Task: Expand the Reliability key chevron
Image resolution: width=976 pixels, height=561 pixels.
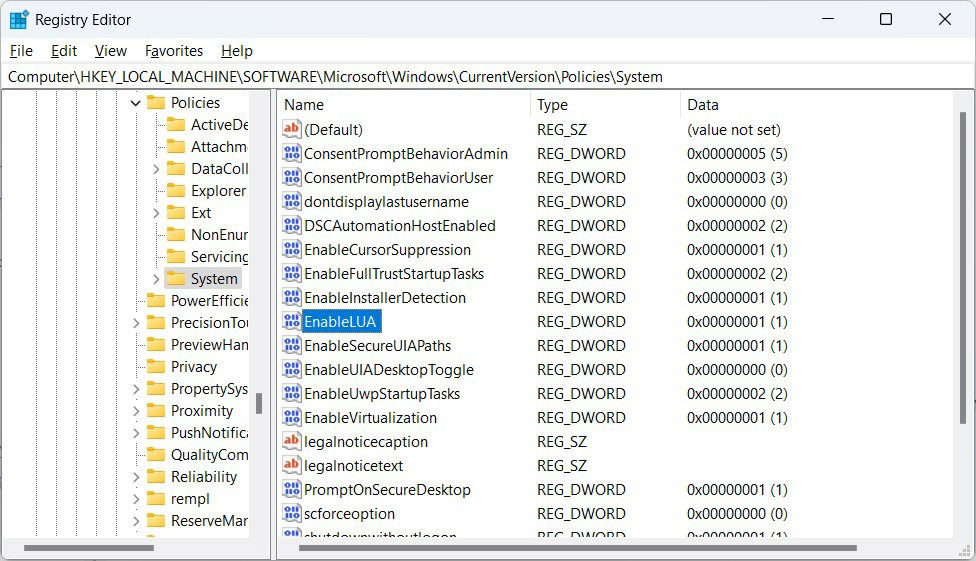Action: 136,477
